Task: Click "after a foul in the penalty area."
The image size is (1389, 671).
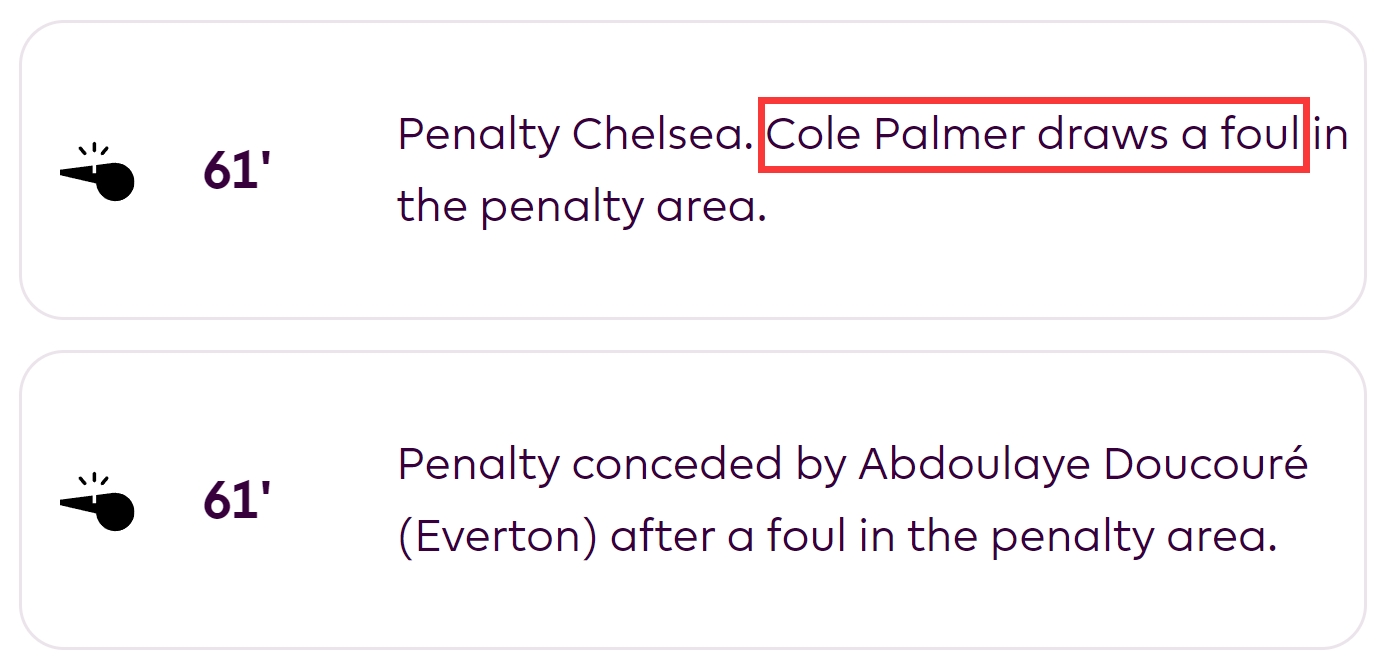Action: point(944,538)
